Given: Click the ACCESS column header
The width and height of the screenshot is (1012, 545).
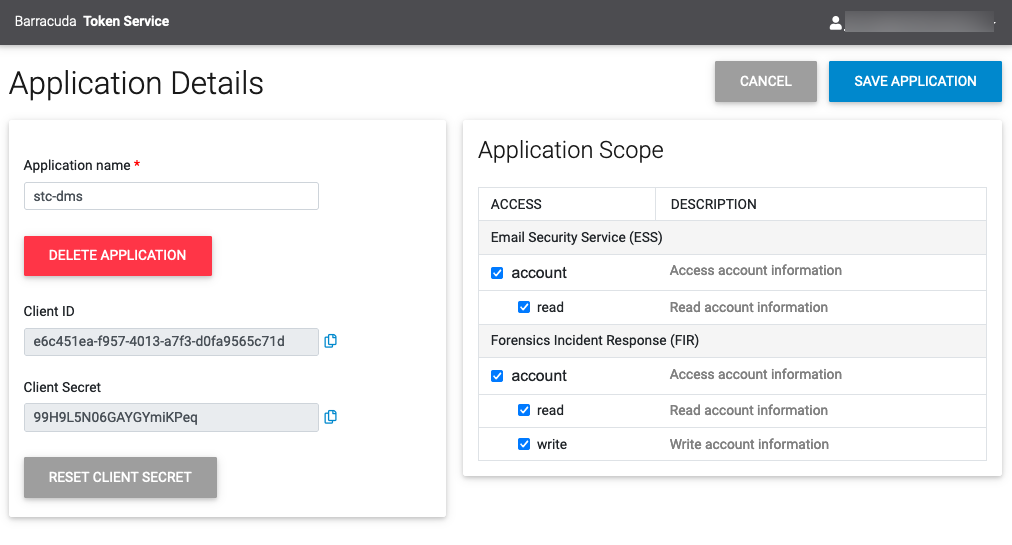Looking at the screenshot, I should click(x=516, y=204).
